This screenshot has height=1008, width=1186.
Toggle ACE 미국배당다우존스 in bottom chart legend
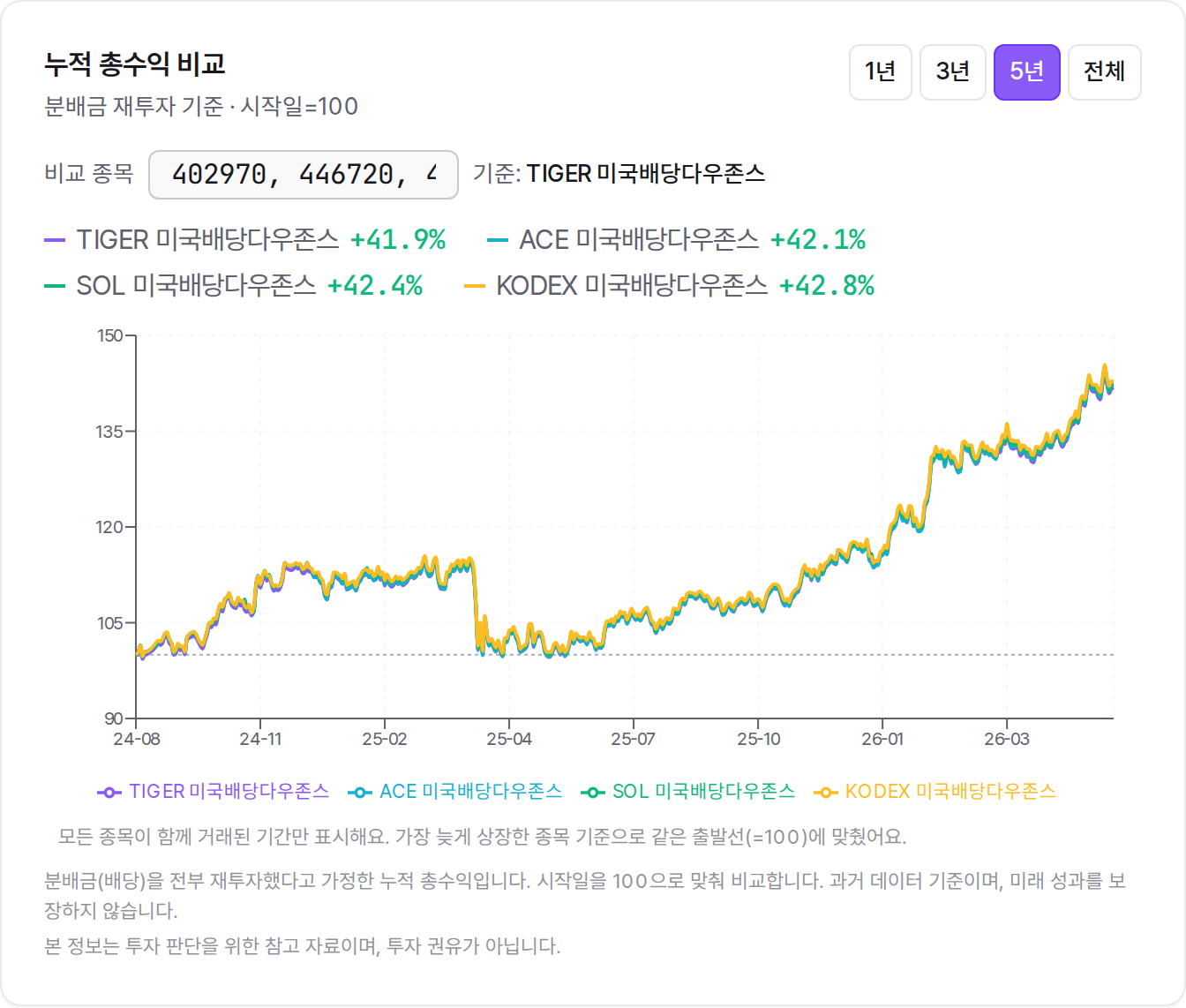(x=454, y=792)
